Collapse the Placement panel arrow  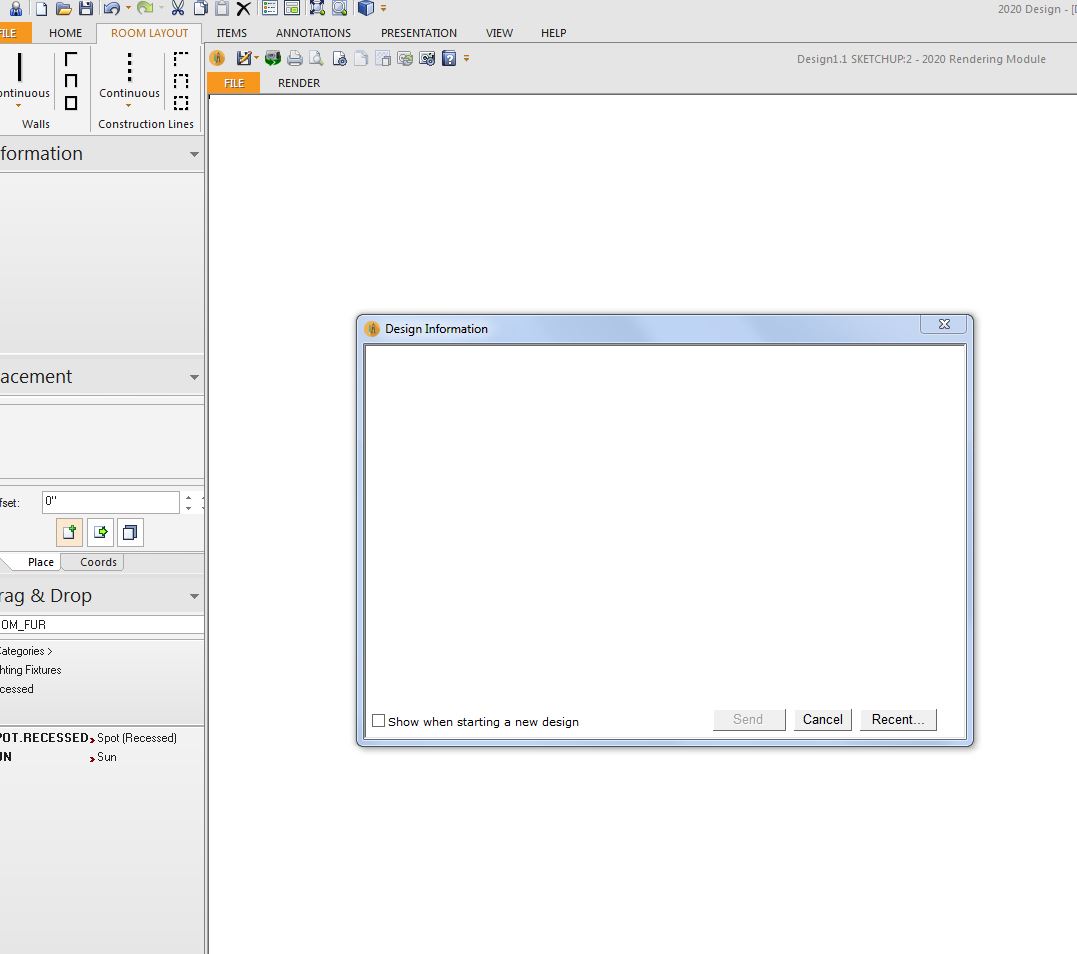(x=194, y=377)
